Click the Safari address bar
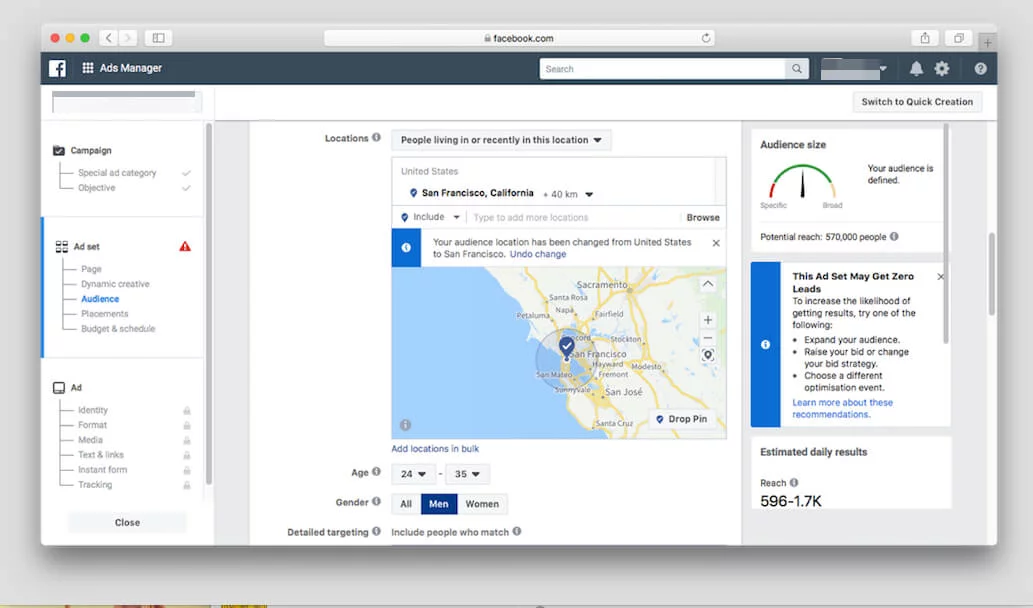The image size is (1033, 608). [x=519, y=38]
